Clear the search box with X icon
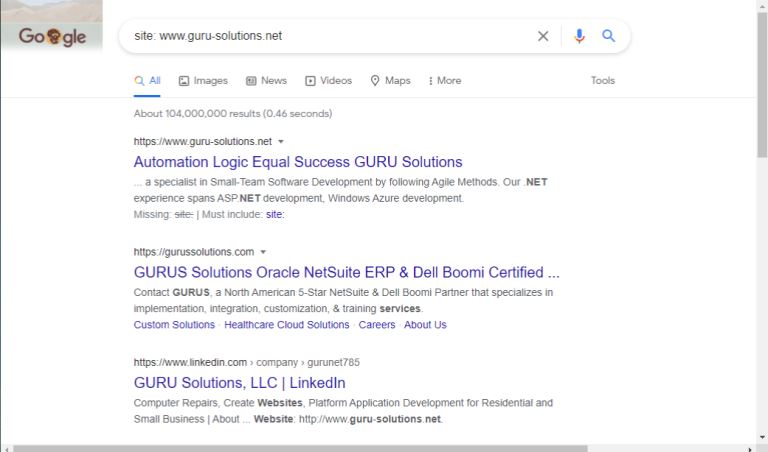The width and height of the screenshot is (768, 452). tap(543, 36)
